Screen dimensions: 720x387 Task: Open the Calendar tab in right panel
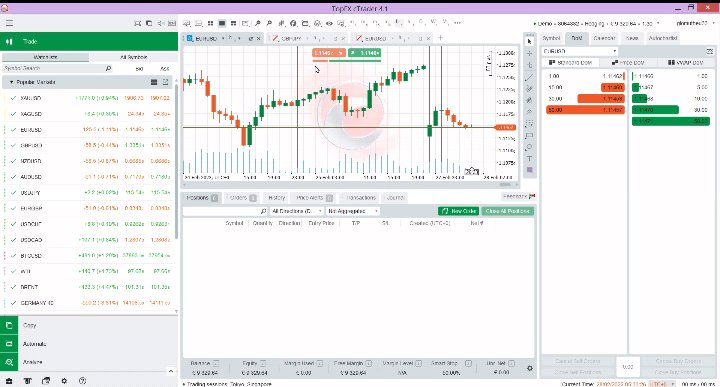pyautogui.click(x=604, y=39)
